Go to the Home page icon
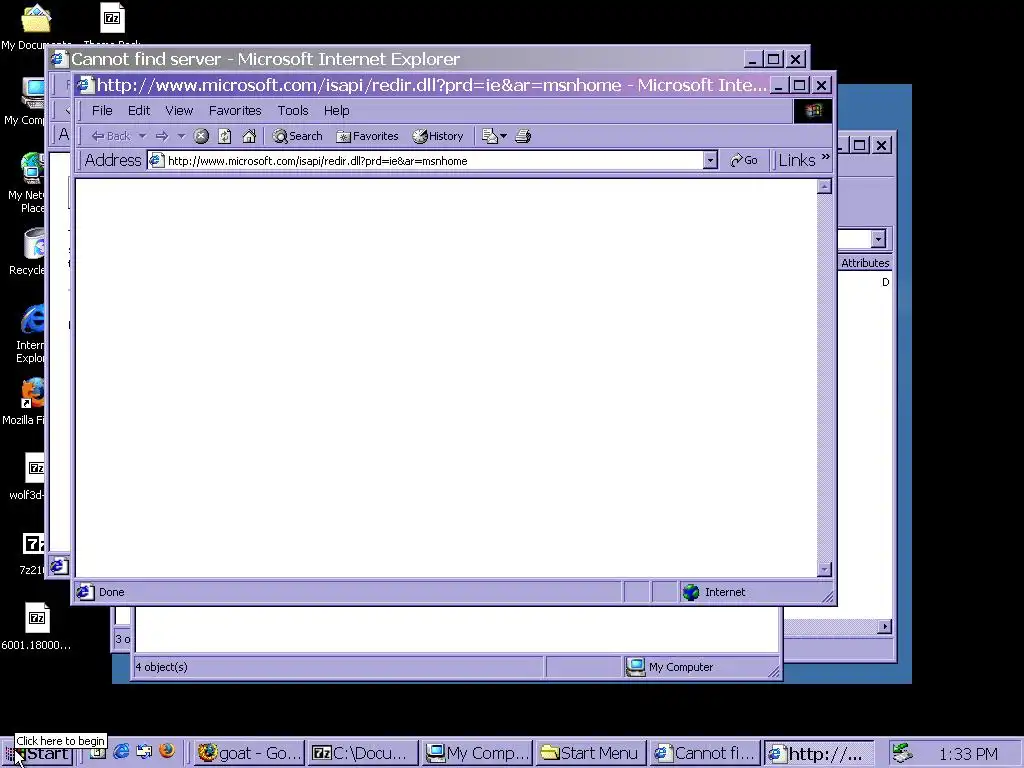Screen dimensions: 1024x768 point(249,136)
